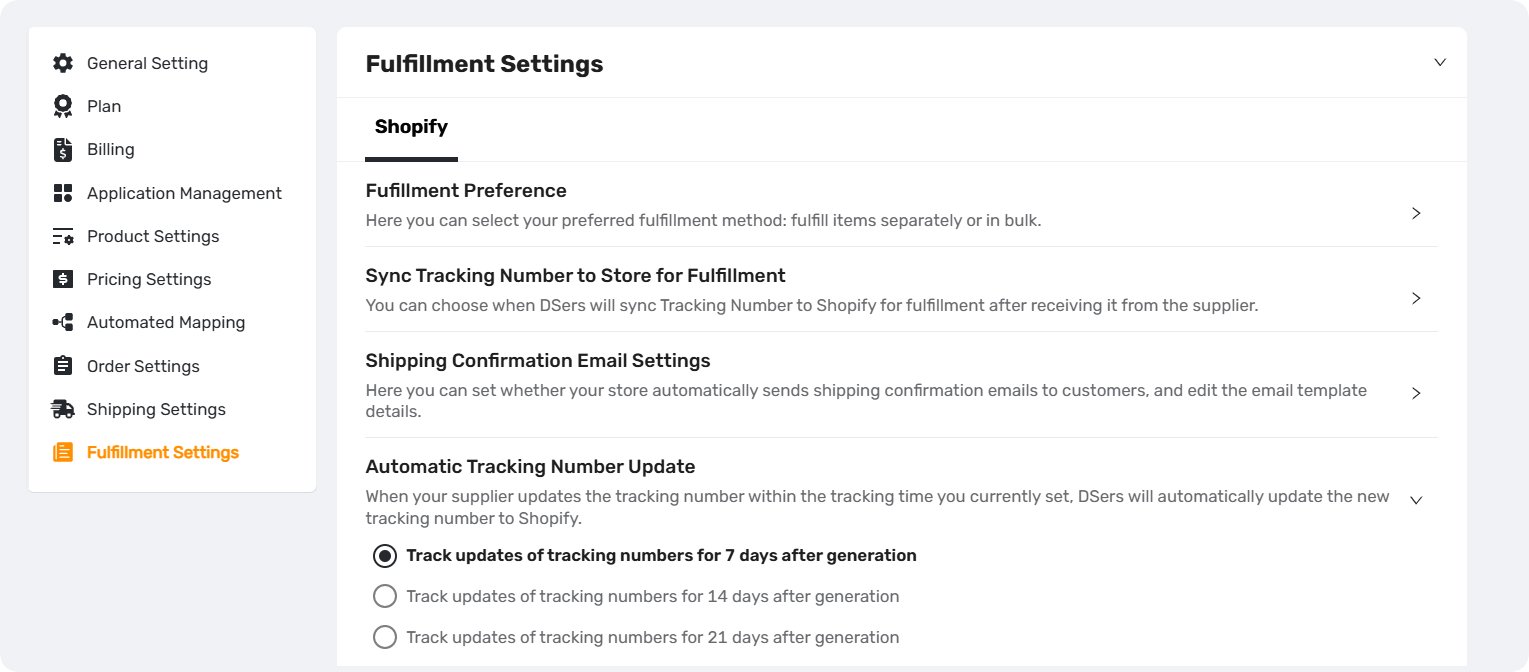
Task: Click the Automated Mapping nodes icon
Action: [63, 322]
